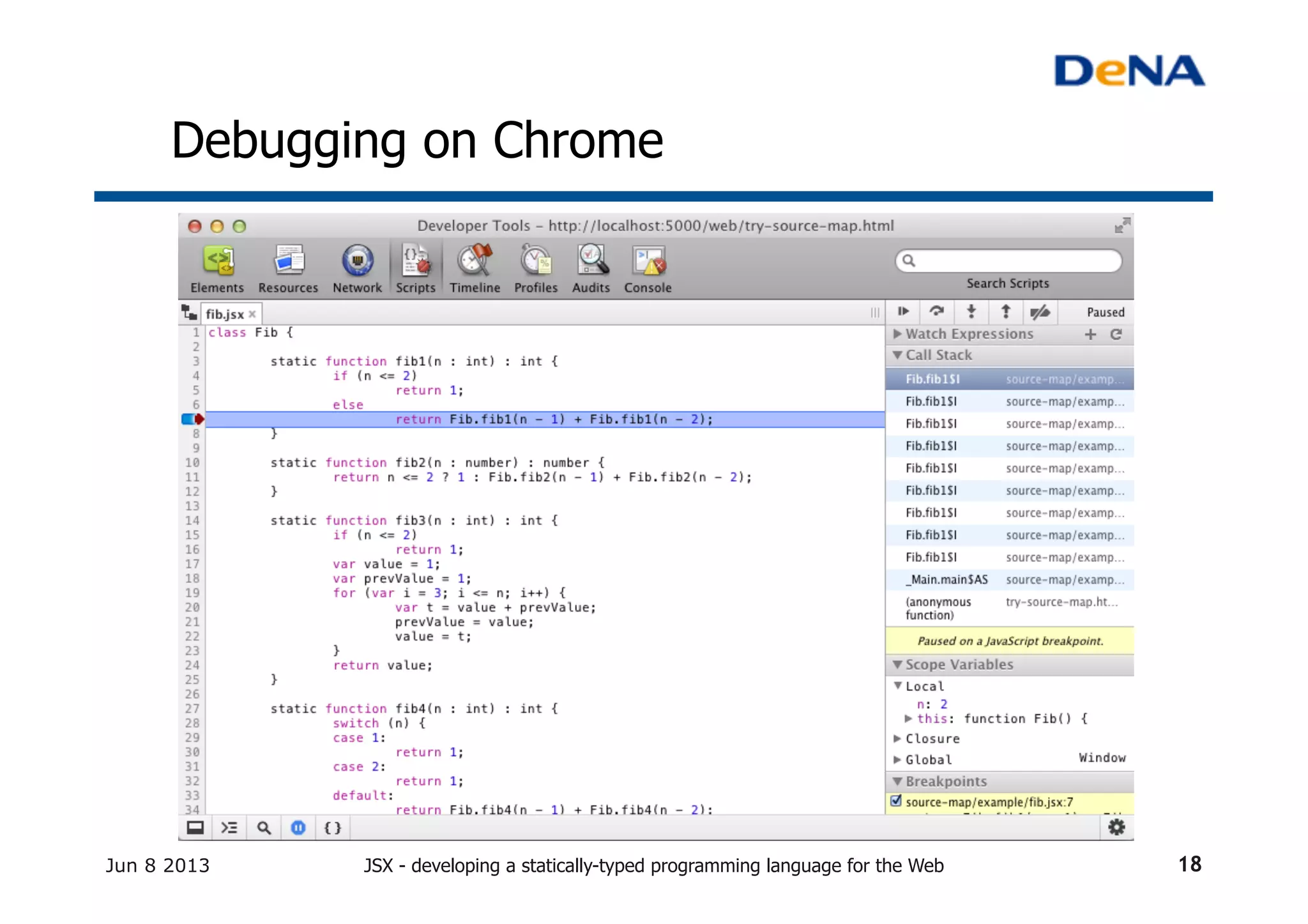
Task: Expand Watch Expressions section
Action: tap(897, 334)
